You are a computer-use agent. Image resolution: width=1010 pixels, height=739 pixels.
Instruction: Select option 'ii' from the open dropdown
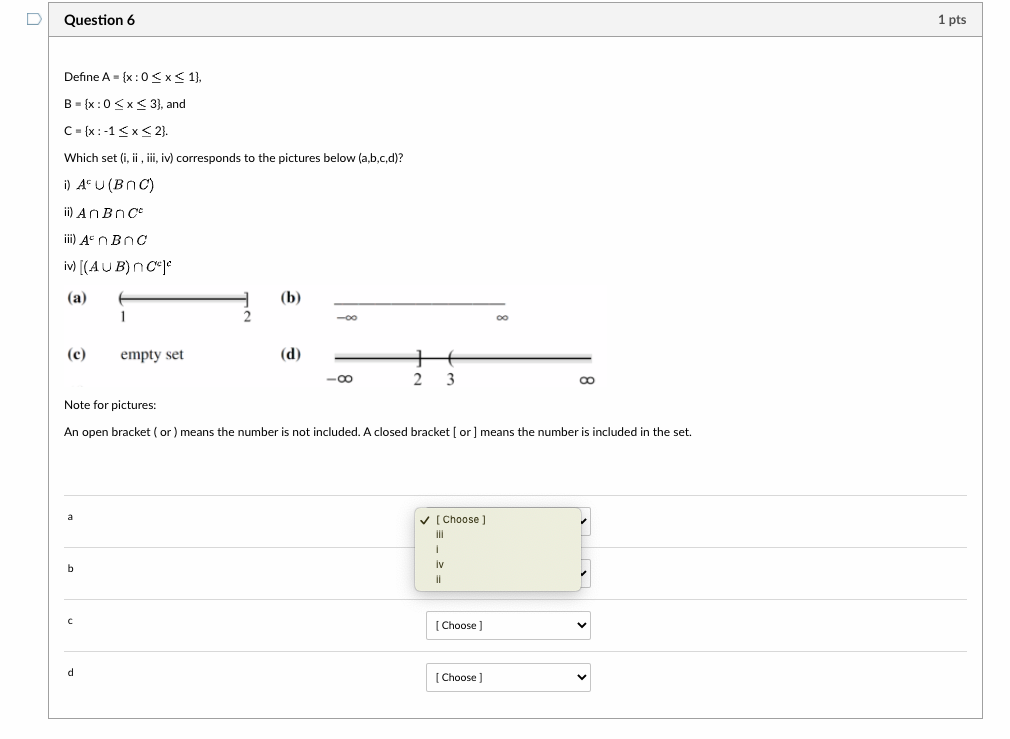(x=440, y=579)
